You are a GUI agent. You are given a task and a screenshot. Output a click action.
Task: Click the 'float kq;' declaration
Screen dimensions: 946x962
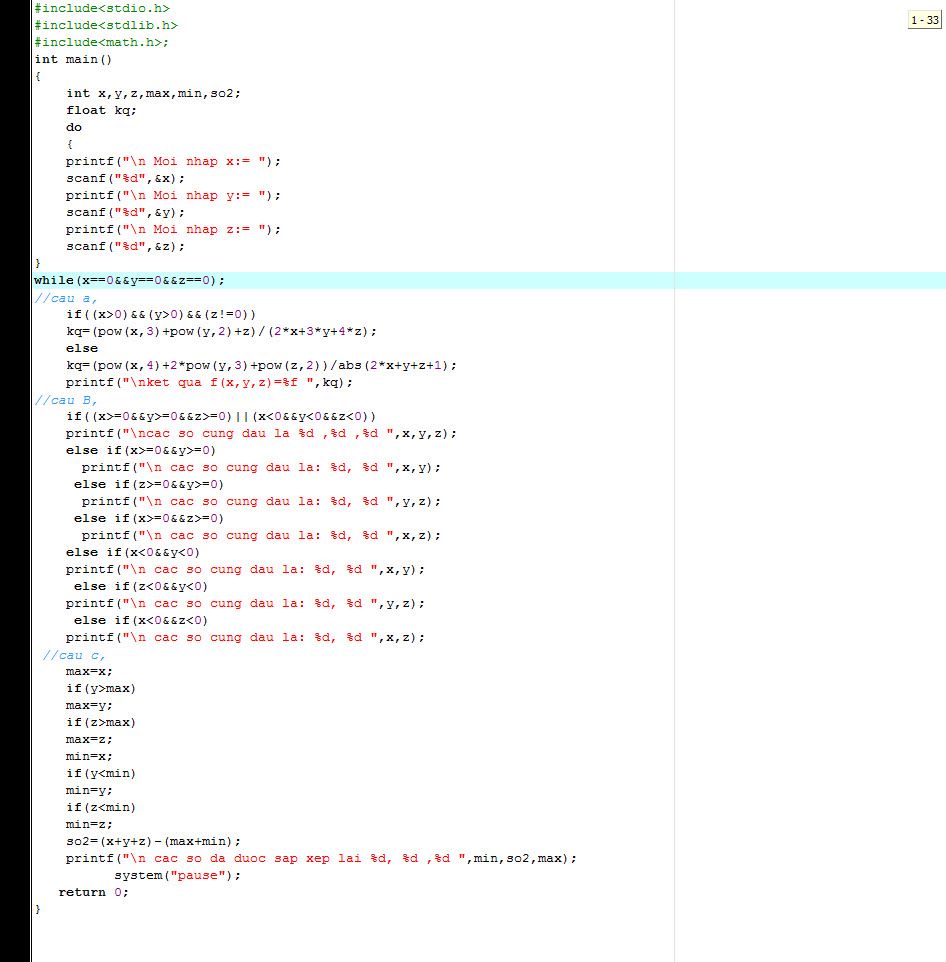point(101,110)
